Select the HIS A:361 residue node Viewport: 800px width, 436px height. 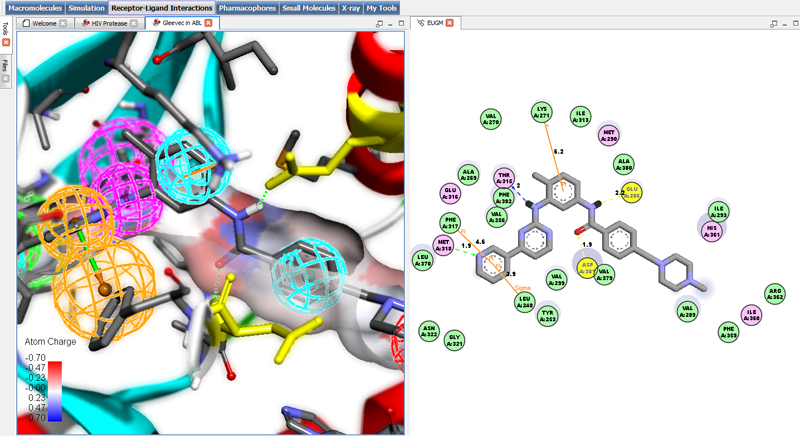click(712, 231)
